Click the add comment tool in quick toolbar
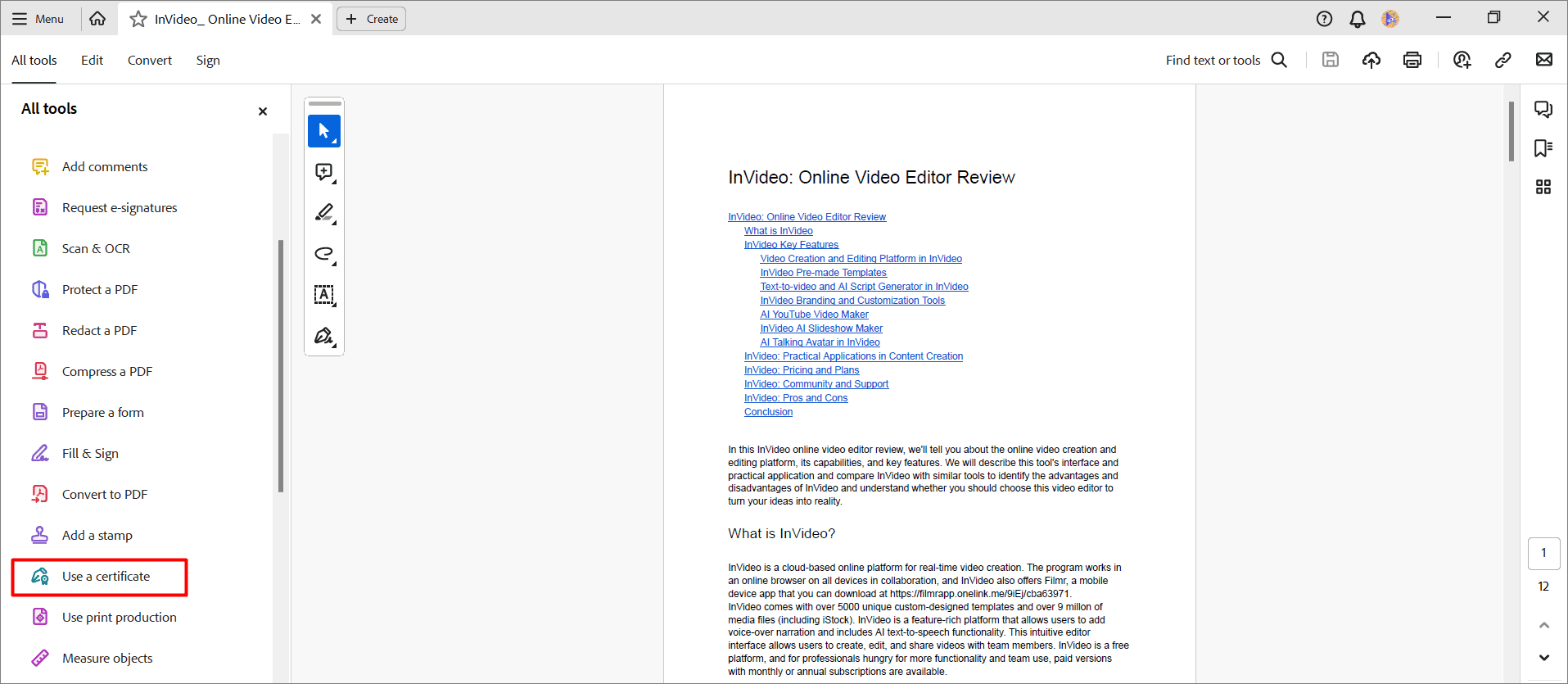The image size is (1568, 684). [324, 172]
